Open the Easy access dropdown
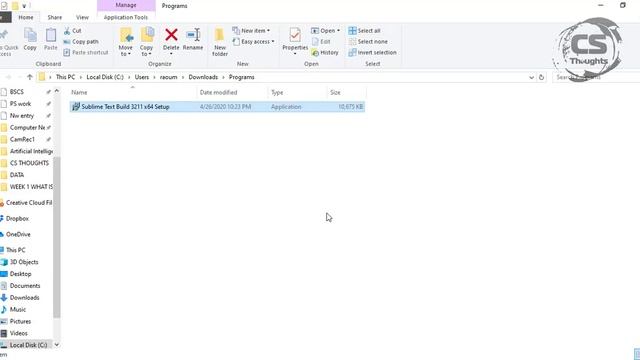Image resolution: width=640 pixels, height=360 pixels. tap(253, 42)
